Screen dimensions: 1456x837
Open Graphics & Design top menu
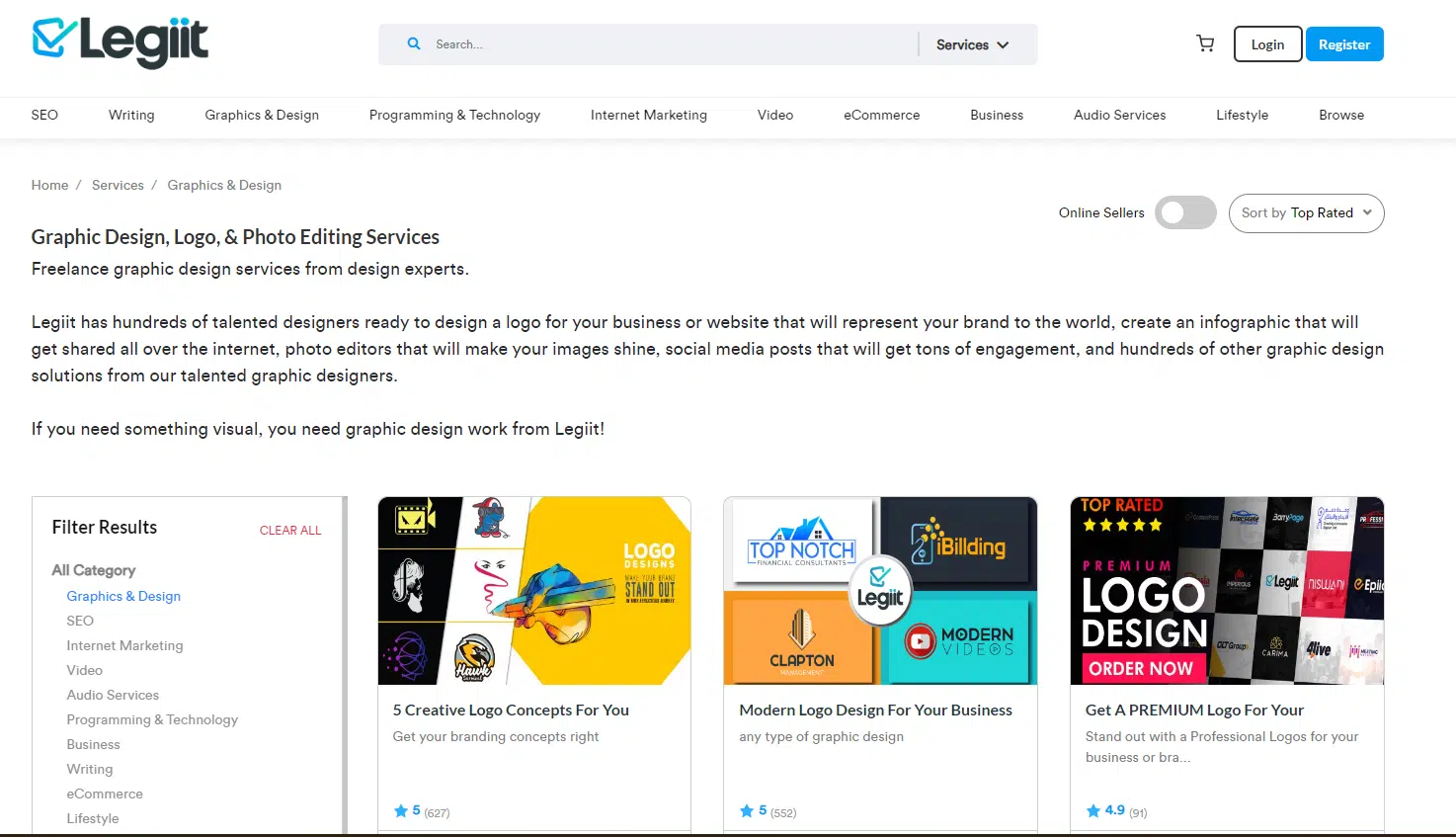pos(262,115)
